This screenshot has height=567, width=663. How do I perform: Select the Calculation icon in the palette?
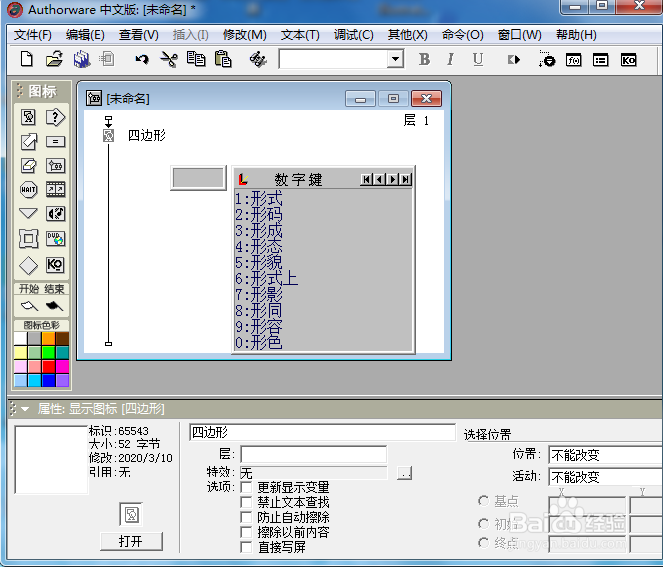(x=55, y=141)
